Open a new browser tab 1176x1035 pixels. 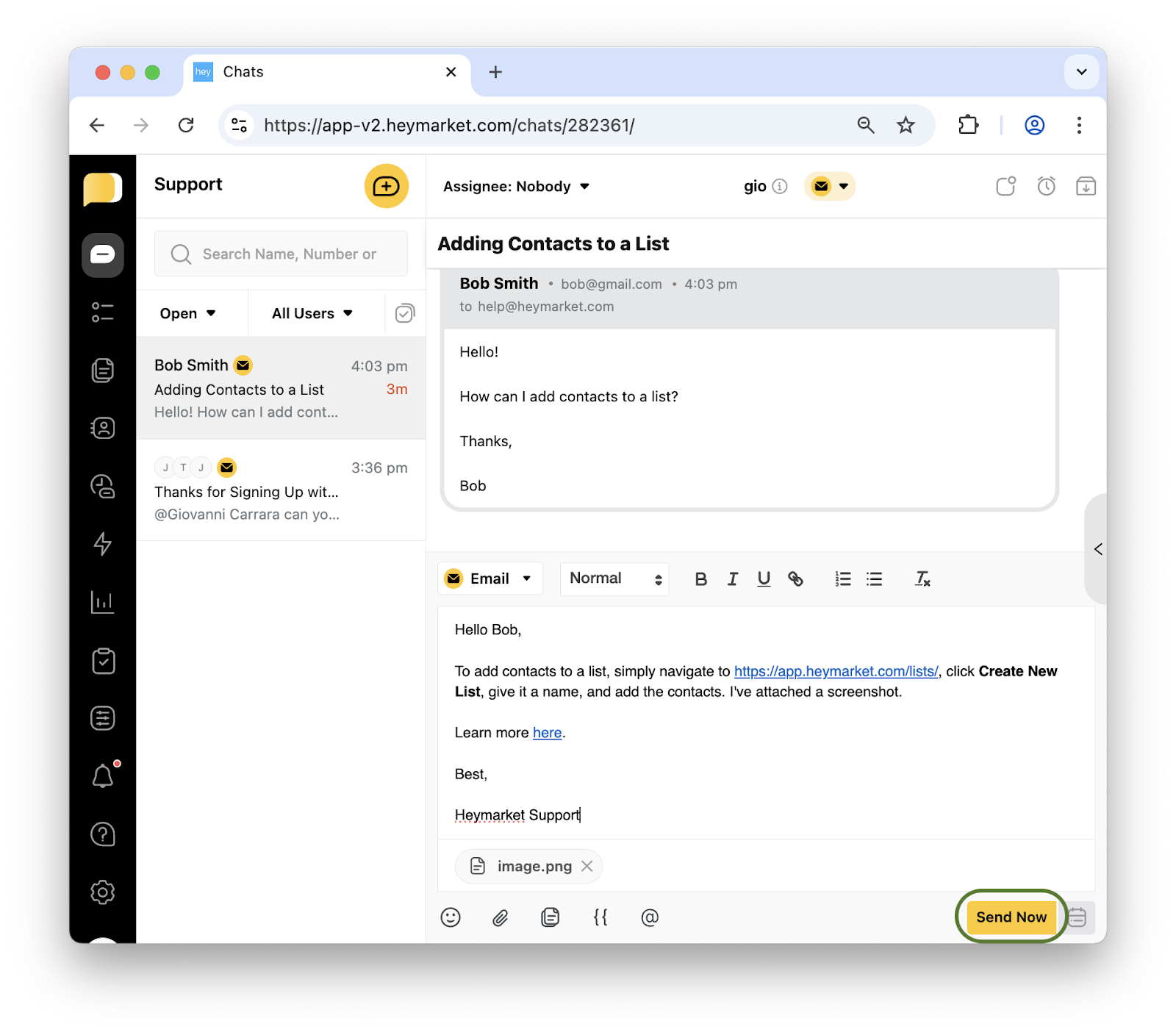click(495, 72)
